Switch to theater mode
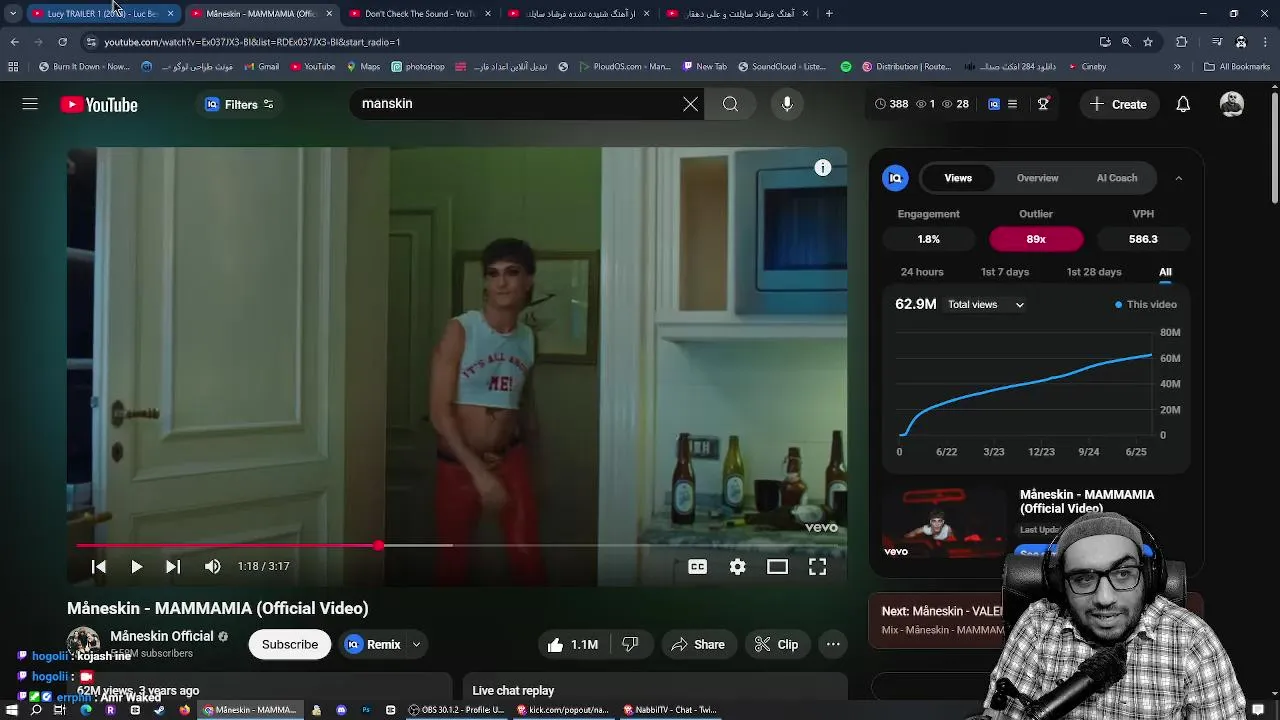This screenshot has height=720, width=1280. [x=777, y=566]
